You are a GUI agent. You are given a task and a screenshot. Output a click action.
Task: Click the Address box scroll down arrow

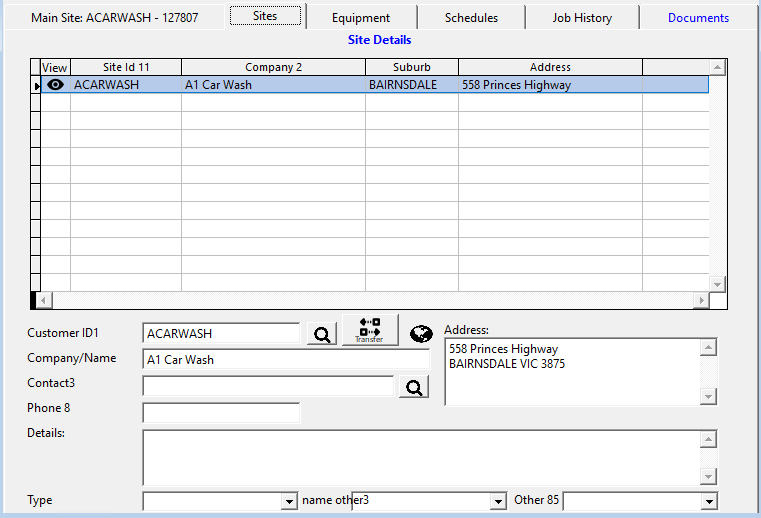(709, 397)
